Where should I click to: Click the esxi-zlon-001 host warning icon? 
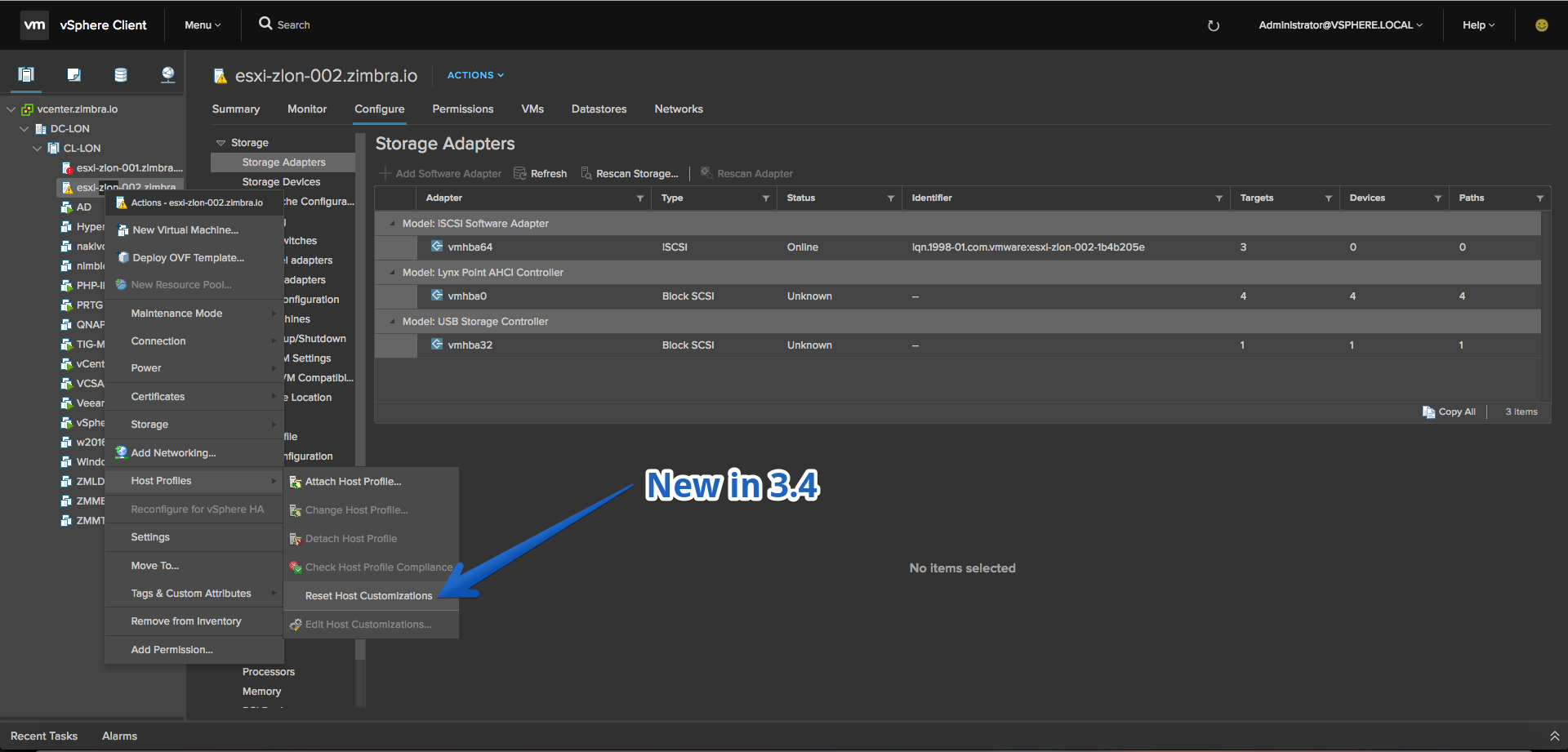[x=68, y=168]
